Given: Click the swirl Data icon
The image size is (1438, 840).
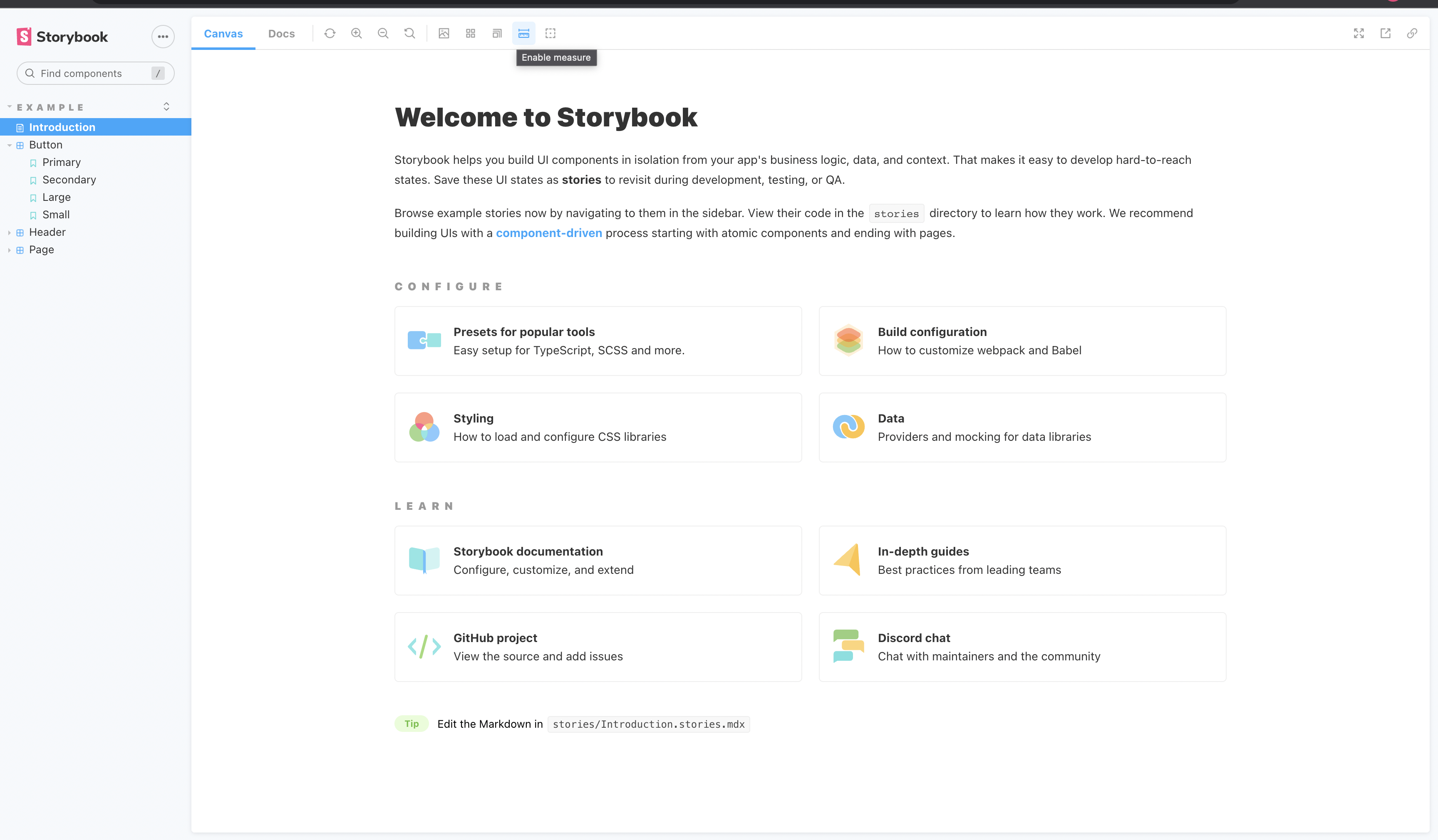Looking at the screenshot, I should (848, 427).
